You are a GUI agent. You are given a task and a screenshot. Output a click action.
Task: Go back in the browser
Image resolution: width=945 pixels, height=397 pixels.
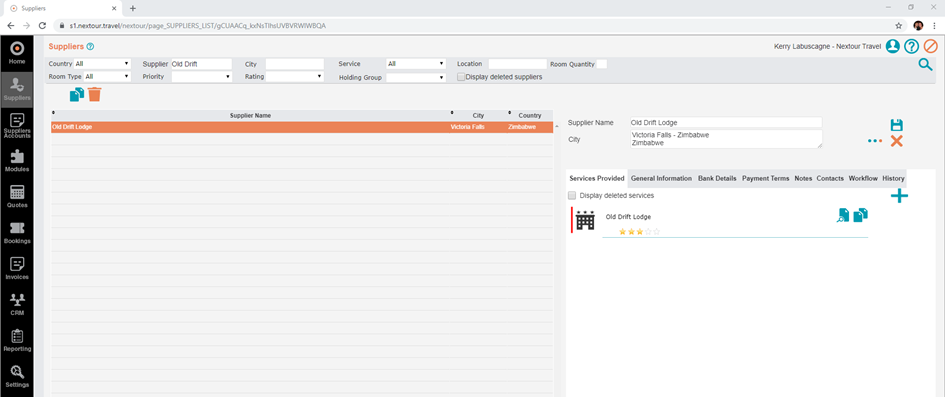[11, 26]
